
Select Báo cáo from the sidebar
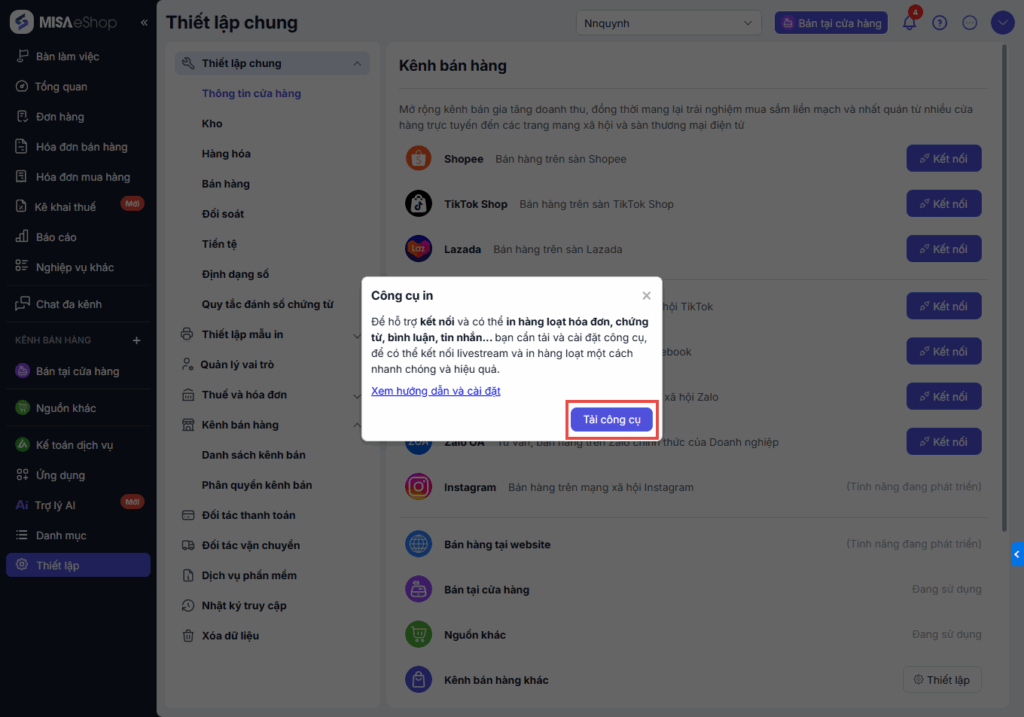pyautogui.click(x=56, y=237)
